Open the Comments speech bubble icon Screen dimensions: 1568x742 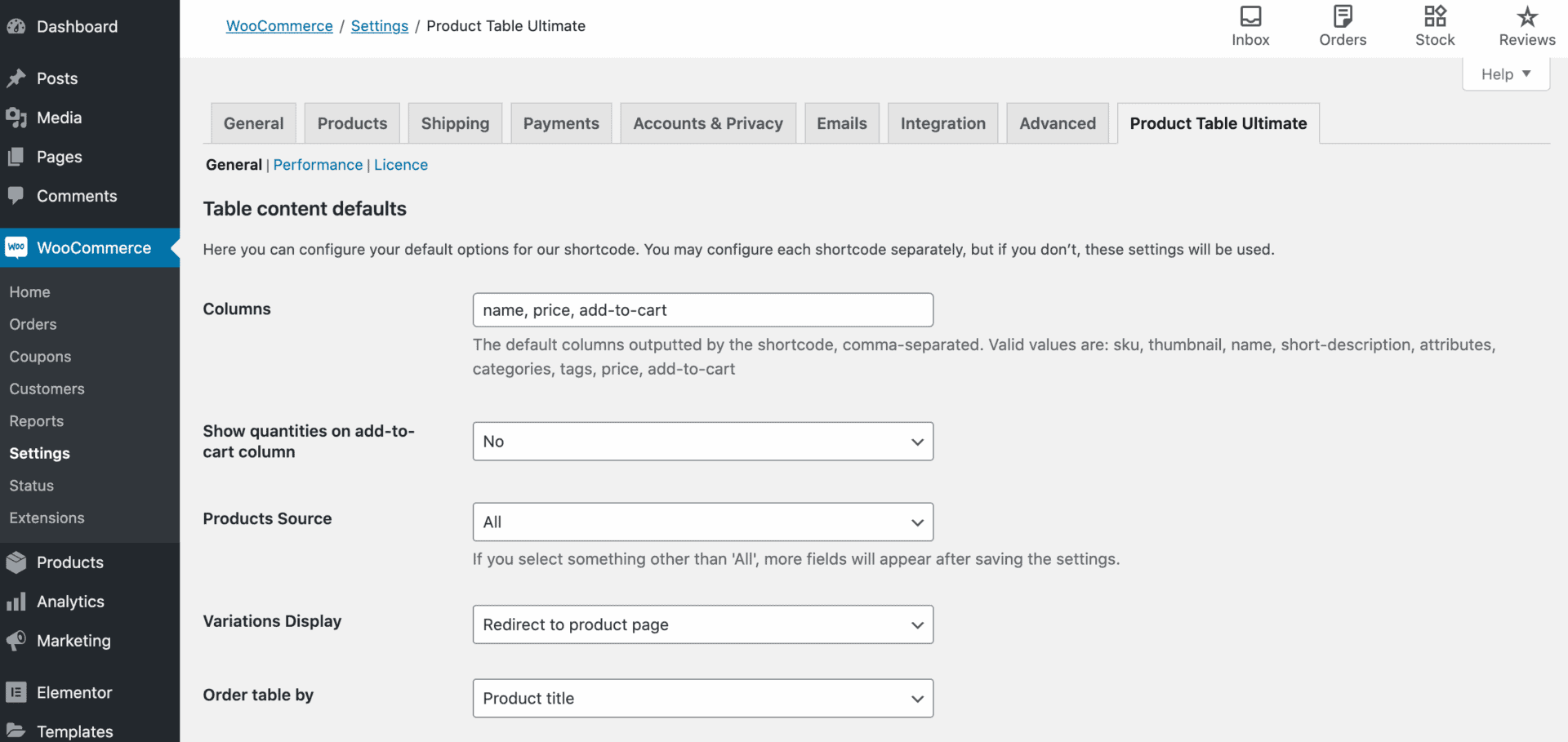(16, 196)
